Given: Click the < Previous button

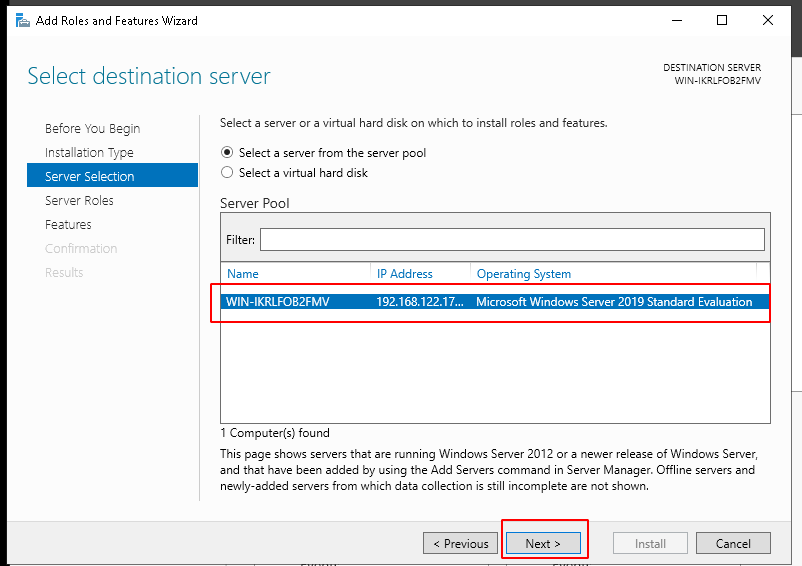Looking at the screenshot, I should coord(460,543).
